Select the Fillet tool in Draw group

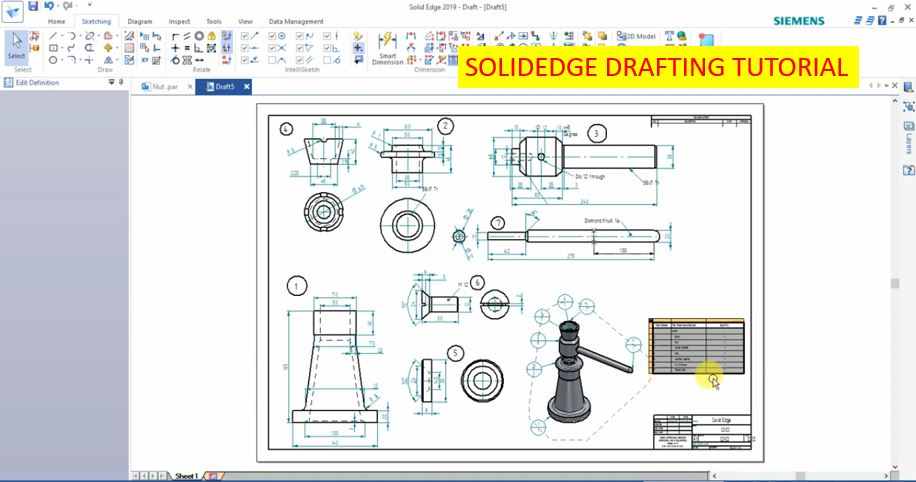71,60
